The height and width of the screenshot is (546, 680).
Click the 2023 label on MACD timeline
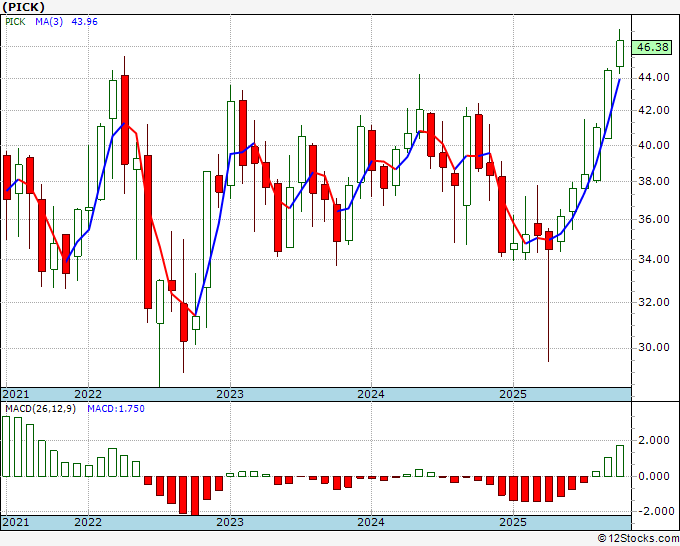point(230,522)
